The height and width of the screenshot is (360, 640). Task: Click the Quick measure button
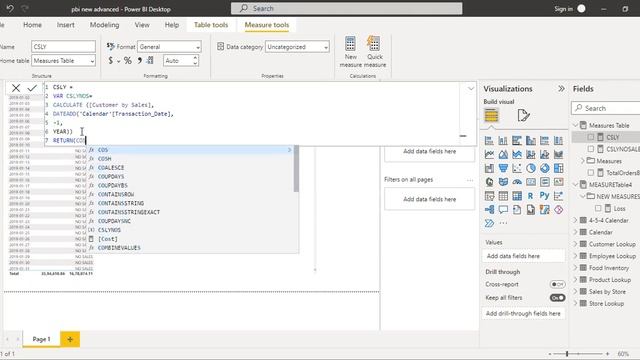coord(375,52)
